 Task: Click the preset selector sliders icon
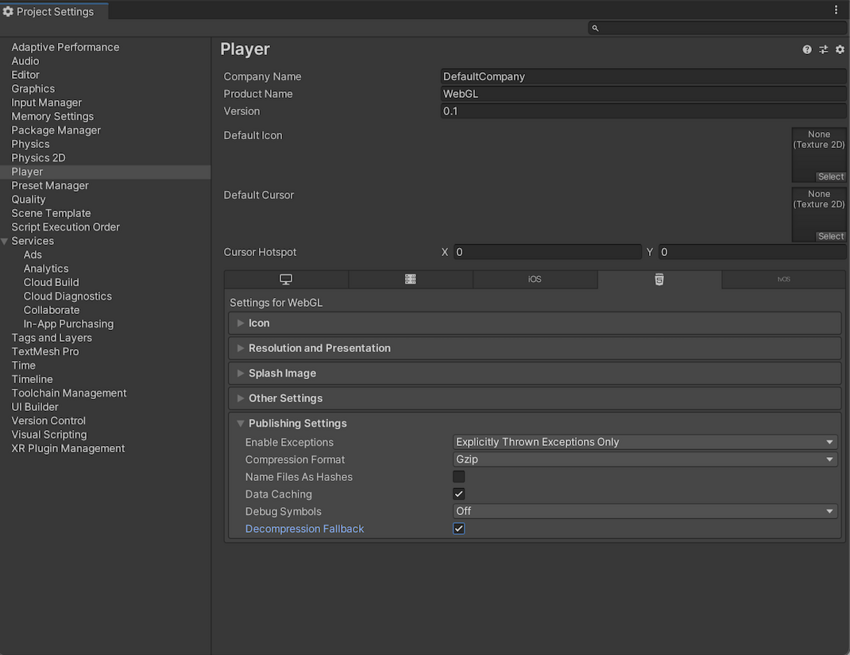pyautogui.click(x=823, y=48)
